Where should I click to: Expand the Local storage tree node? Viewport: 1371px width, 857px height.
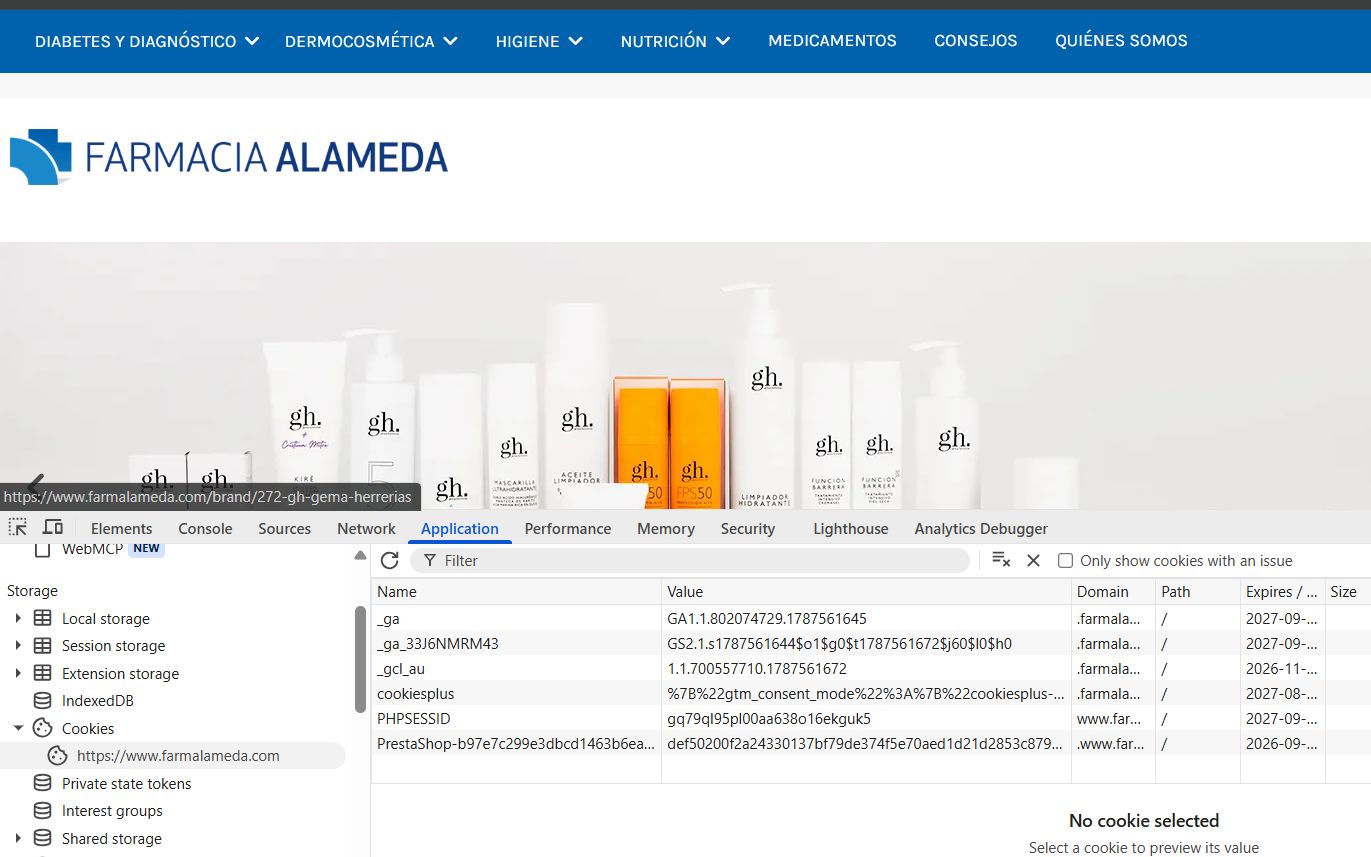[18, 618]
